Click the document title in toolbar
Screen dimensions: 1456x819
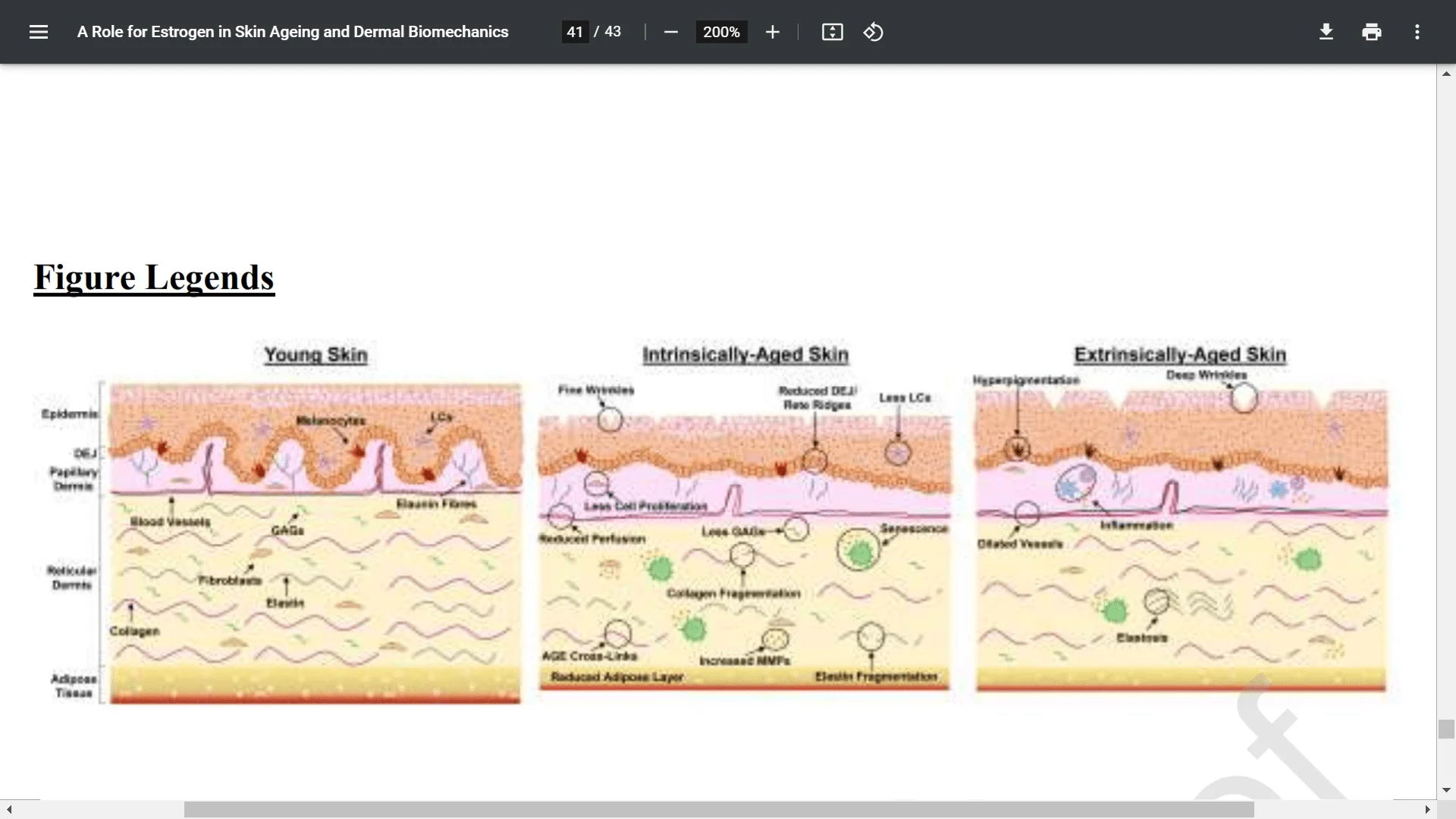click(x=293, y=32)
